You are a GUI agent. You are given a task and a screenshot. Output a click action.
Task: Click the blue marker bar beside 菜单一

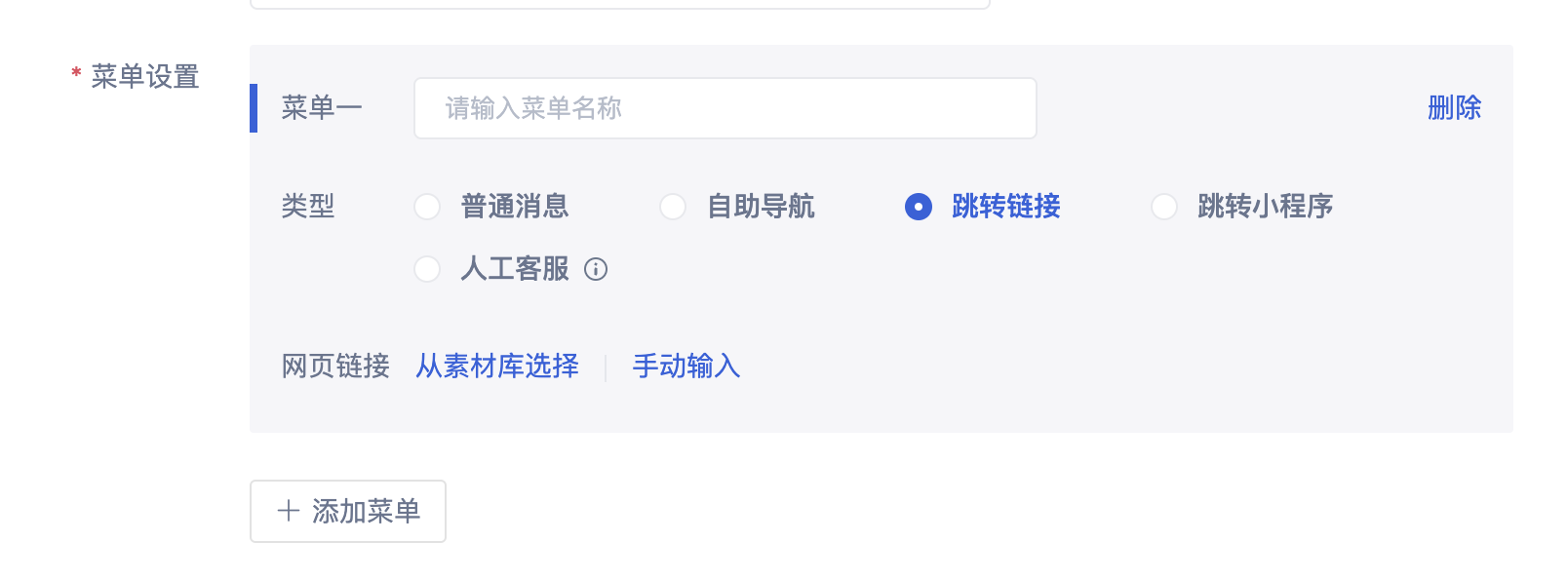pos(254,108)
